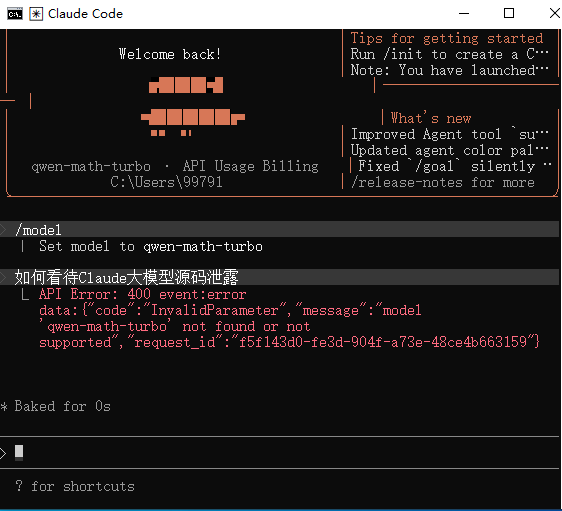Click 'Fixed `/goal` silently' line
Image resolution: width=562 pixels, height=511 pixels.
pyautogui.click(x=454, y=166)
